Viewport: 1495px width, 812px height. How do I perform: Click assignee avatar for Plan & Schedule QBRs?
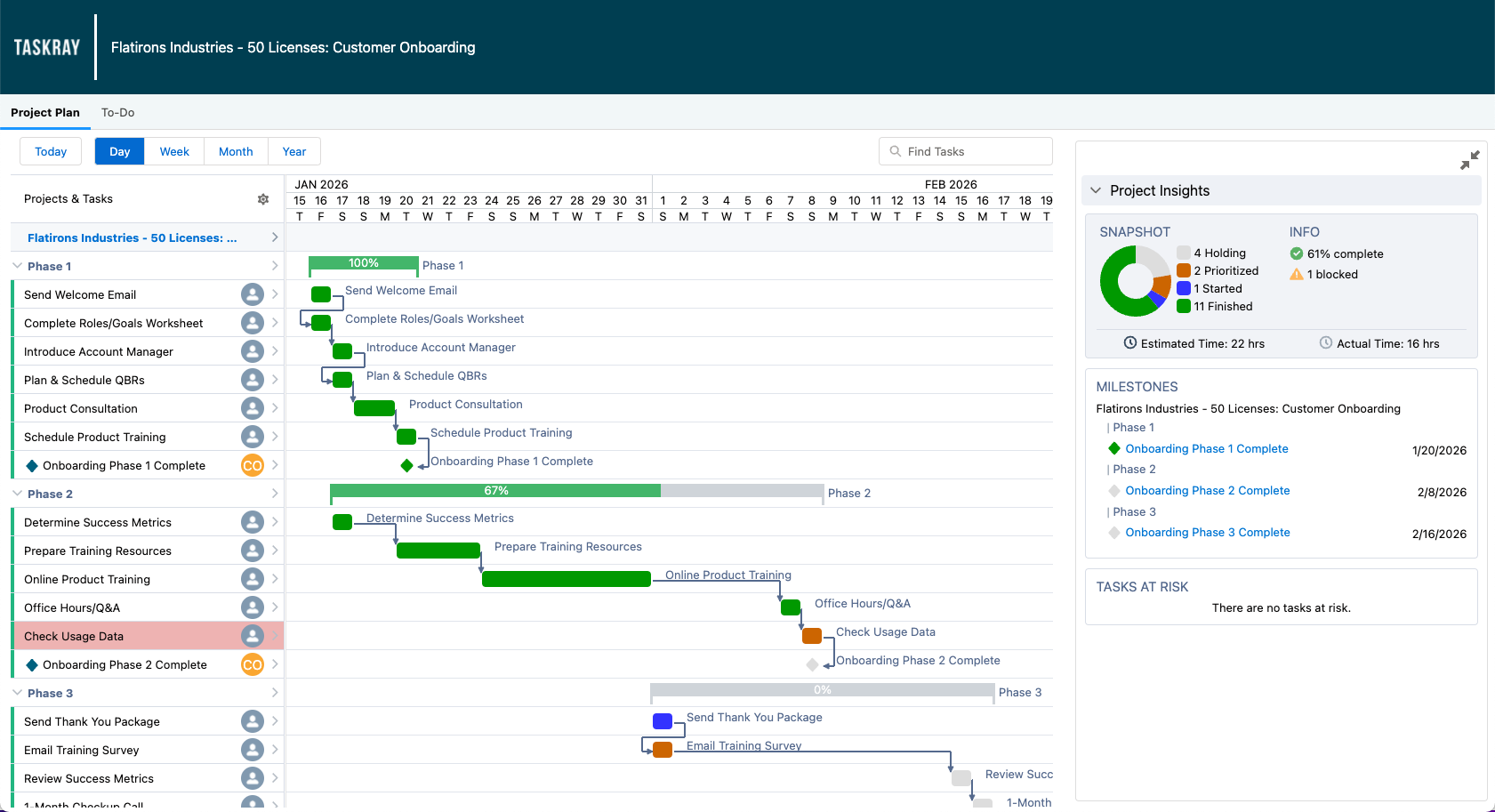[253, 380]
